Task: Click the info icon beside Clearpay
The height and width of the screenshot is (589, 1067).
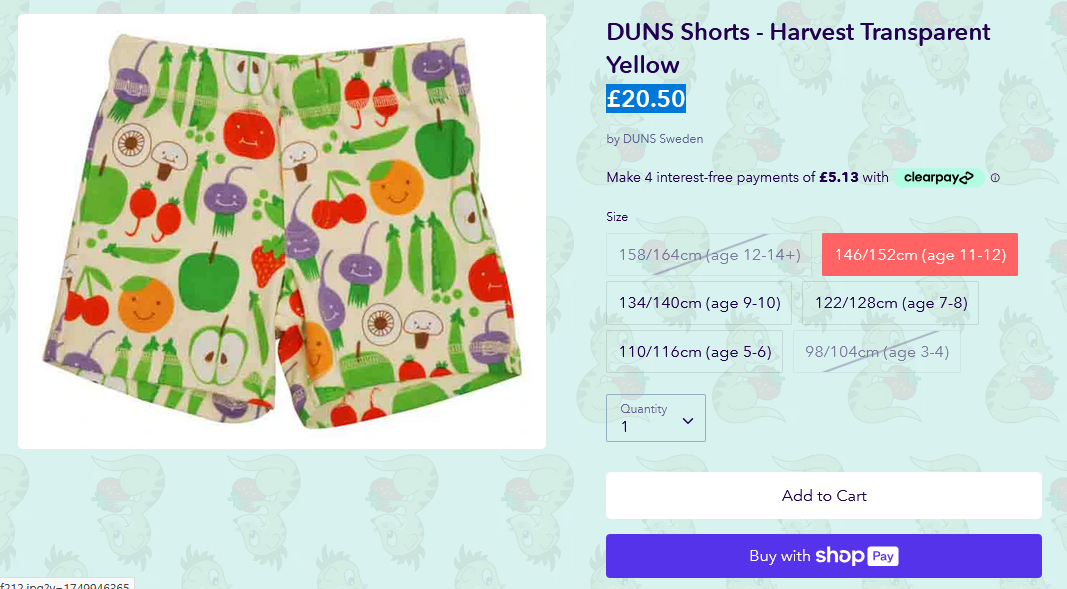Action: coord(995,178)
